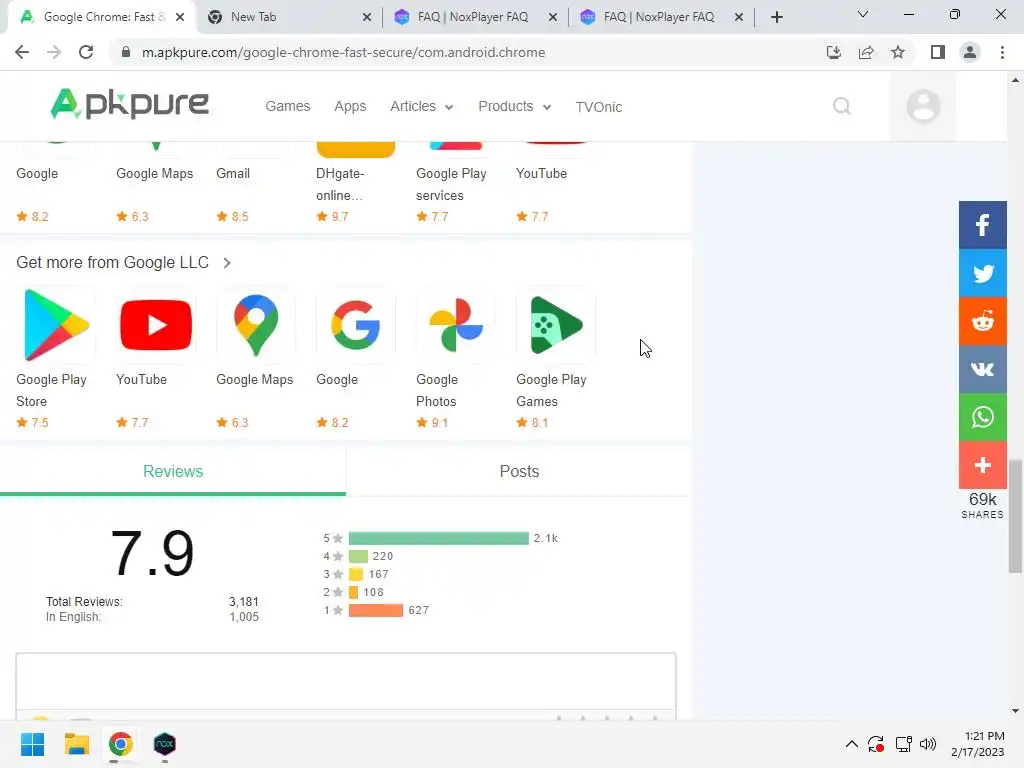Open the Google Play Games icon
This screenshot has width=1024, height=768.
(x=556, y=325)
